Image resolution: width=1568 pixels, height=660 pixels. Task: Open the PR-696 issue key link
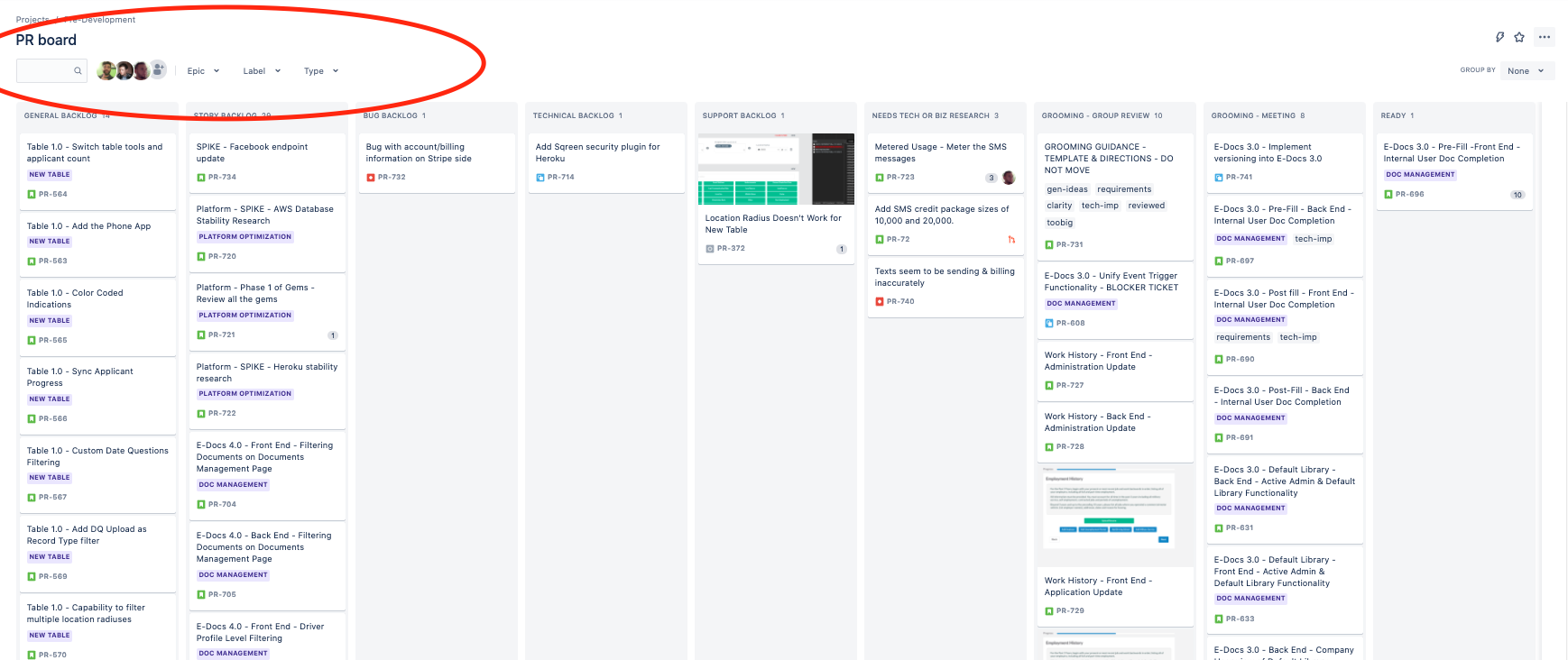click(1409, 195)
